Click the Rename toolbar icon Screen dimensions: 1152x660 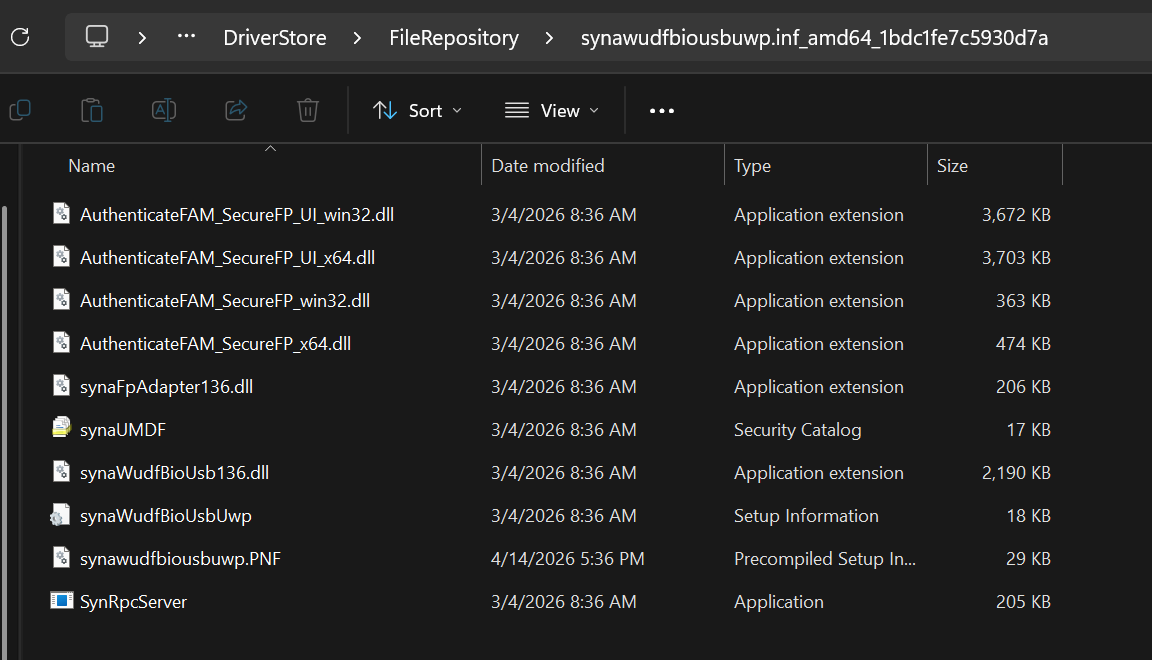point(164,110)
